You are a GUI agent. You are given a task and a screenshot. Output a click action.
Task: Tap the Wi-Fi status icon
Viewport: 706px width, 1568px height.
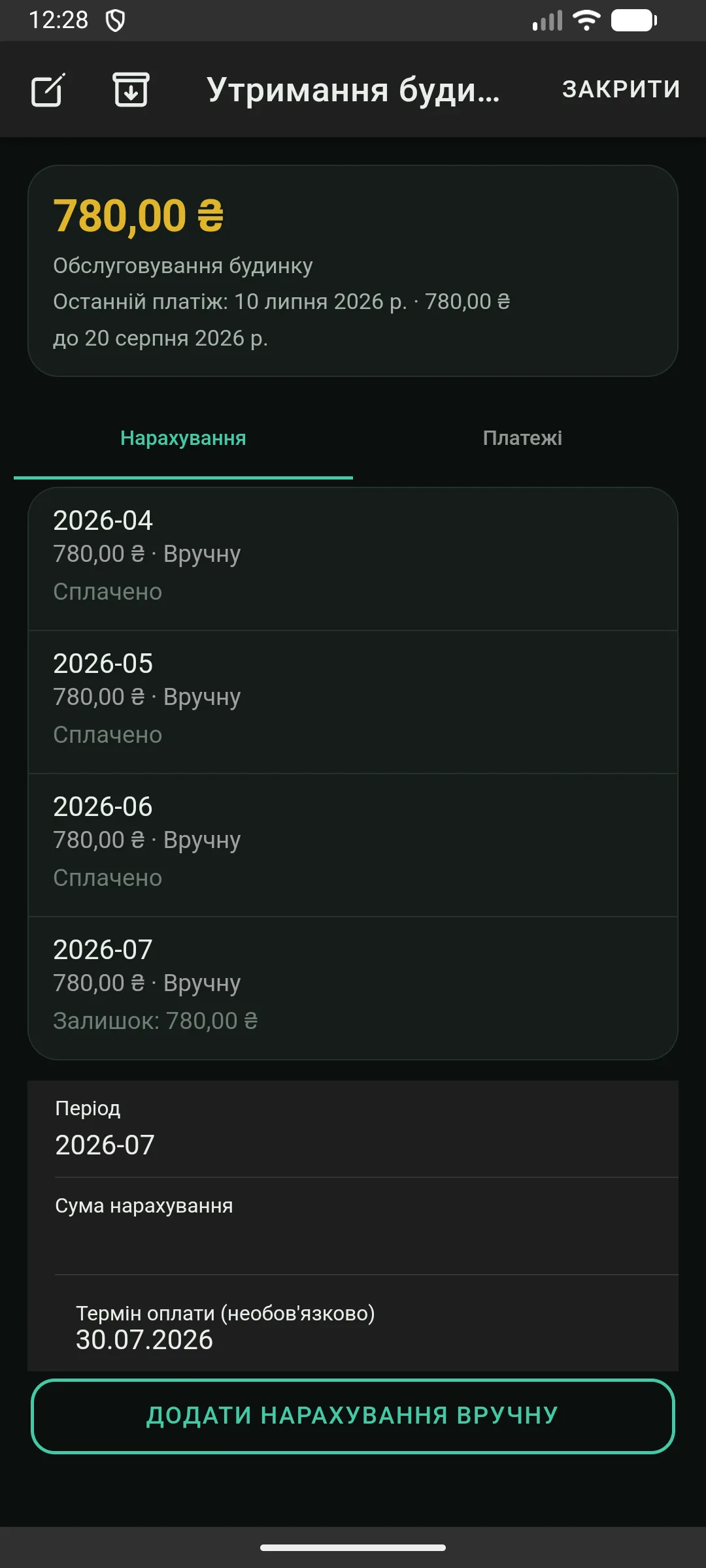[x=586, y=20]
